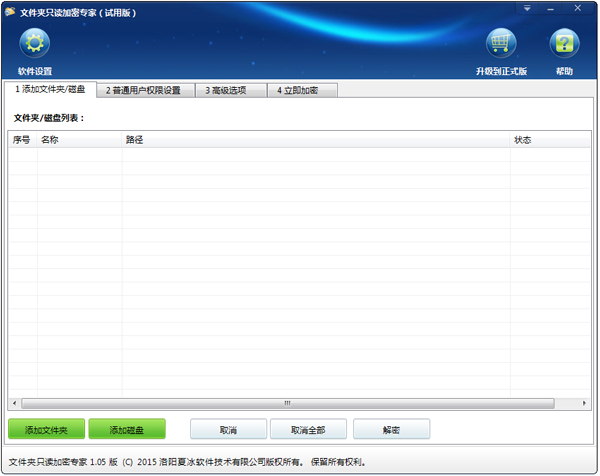
Task: Click the 升级到正式版 shopping cart icon
Action: (x=501, y=42)
